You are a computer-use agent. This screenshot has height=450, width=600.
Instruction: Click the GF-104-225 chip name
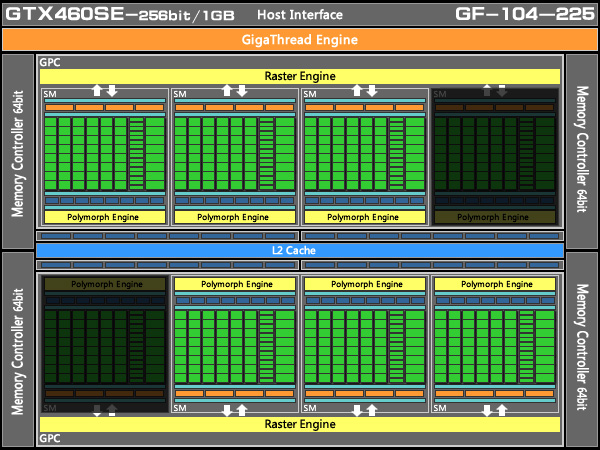pos(525,15)
